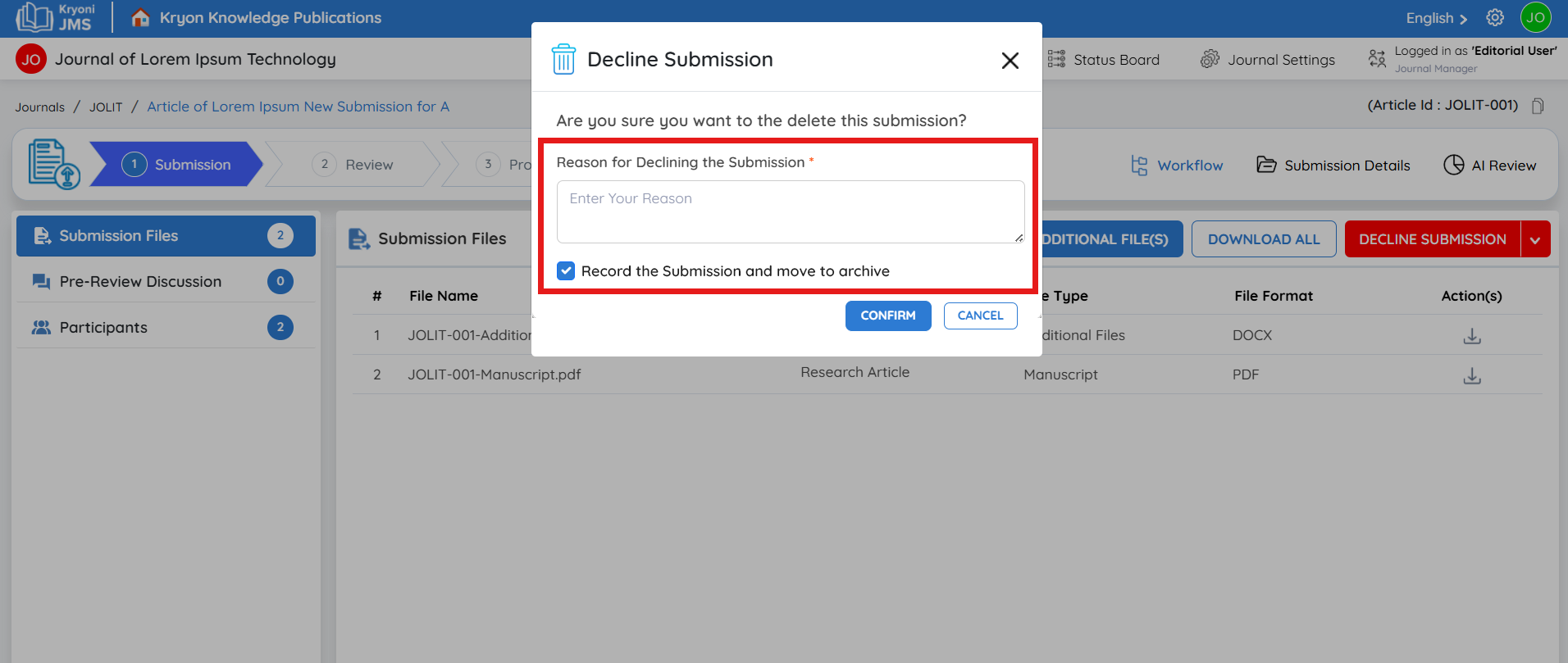Cancel the decline submission dialog

[x=980, y=316]
